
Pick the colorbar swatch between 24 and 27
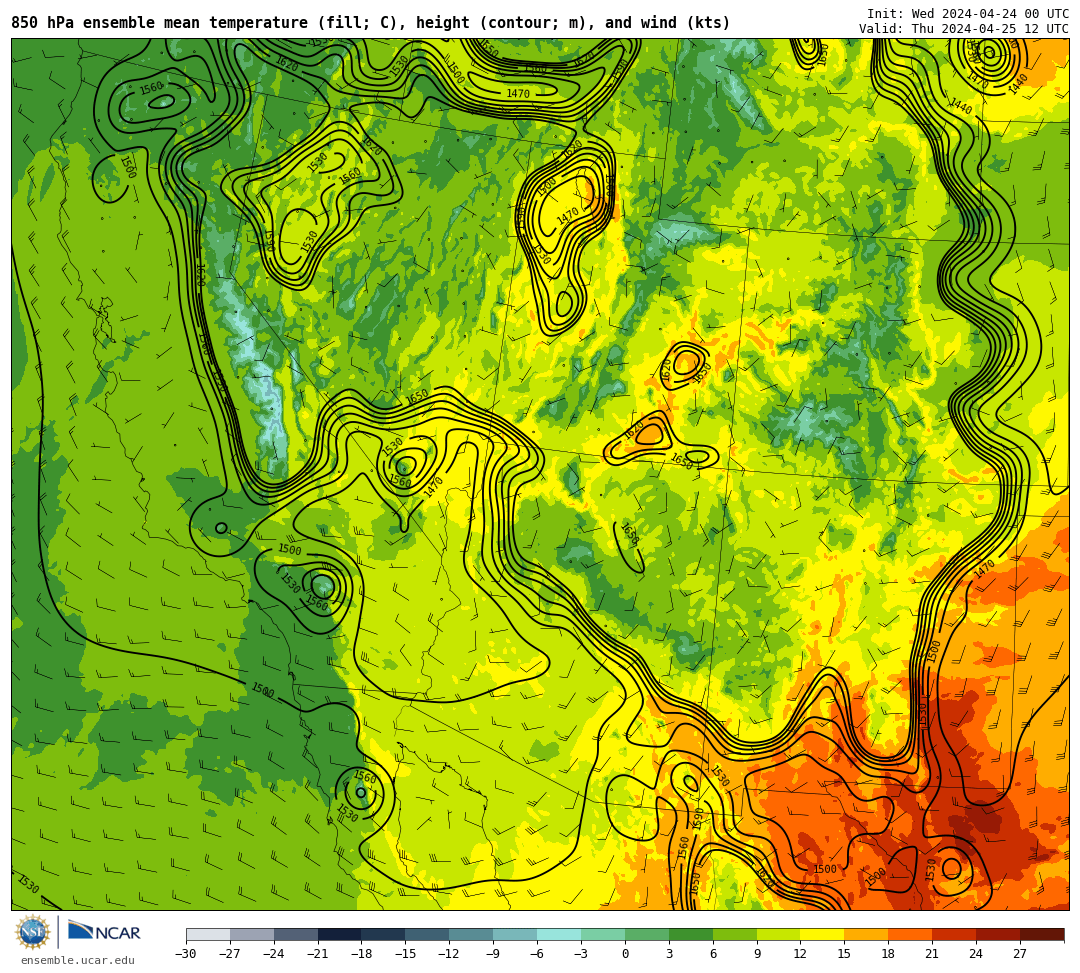coord(999,934)
